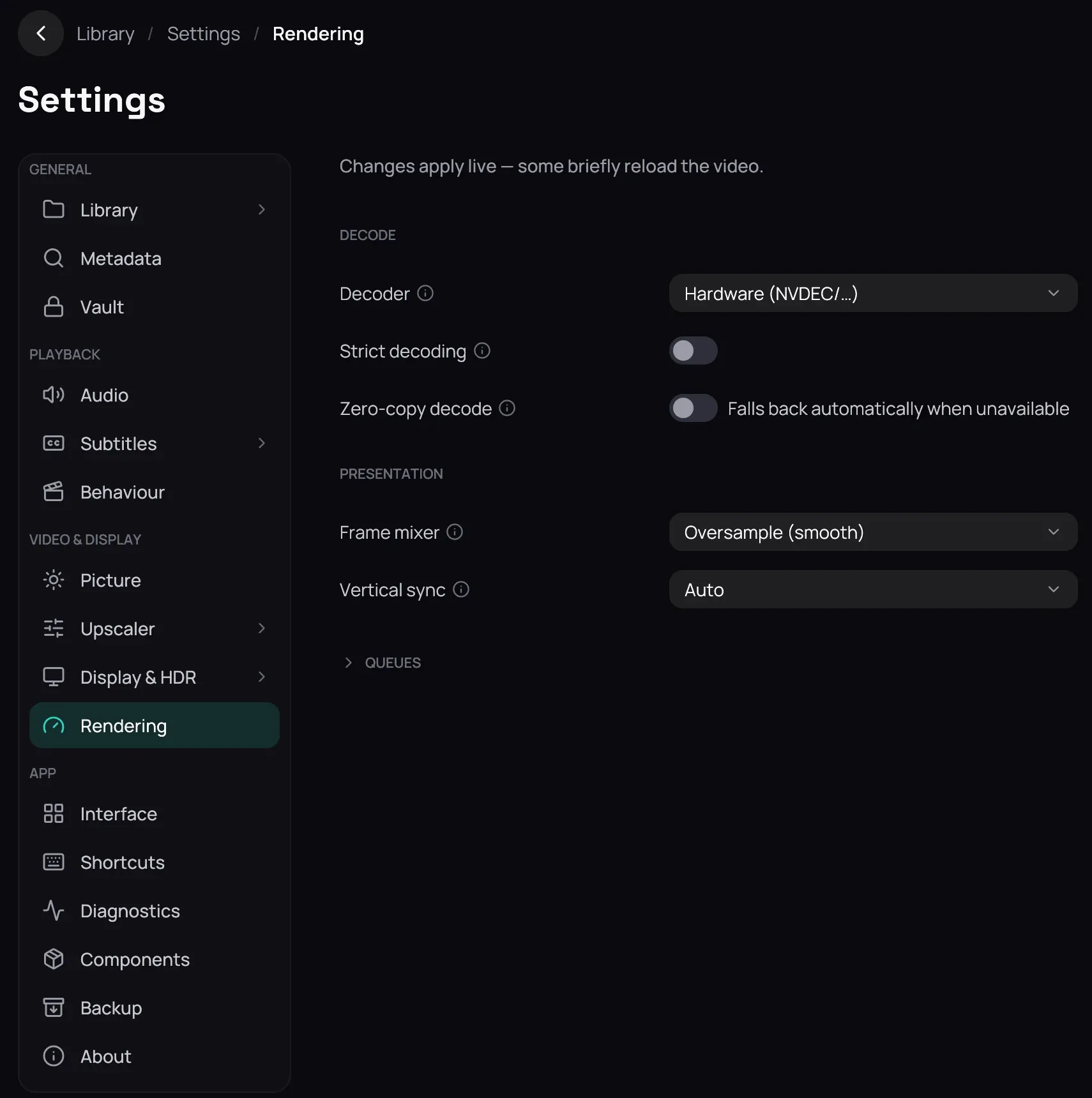Screen dimensions: 1092x1098
Task: Open the Vertical sync Auto dropdown
Action: [x=873, y=589]
